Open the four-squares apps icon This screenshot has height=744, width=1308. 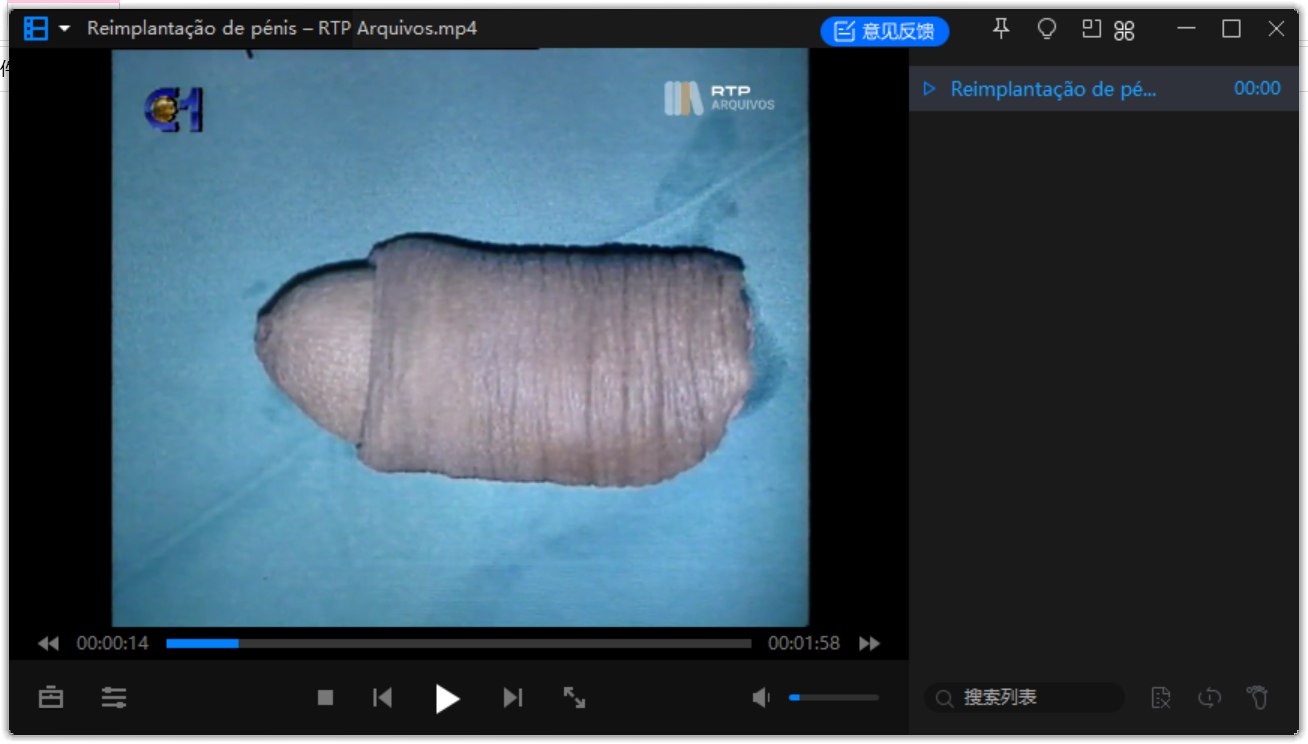click(x=1124, y=30)
